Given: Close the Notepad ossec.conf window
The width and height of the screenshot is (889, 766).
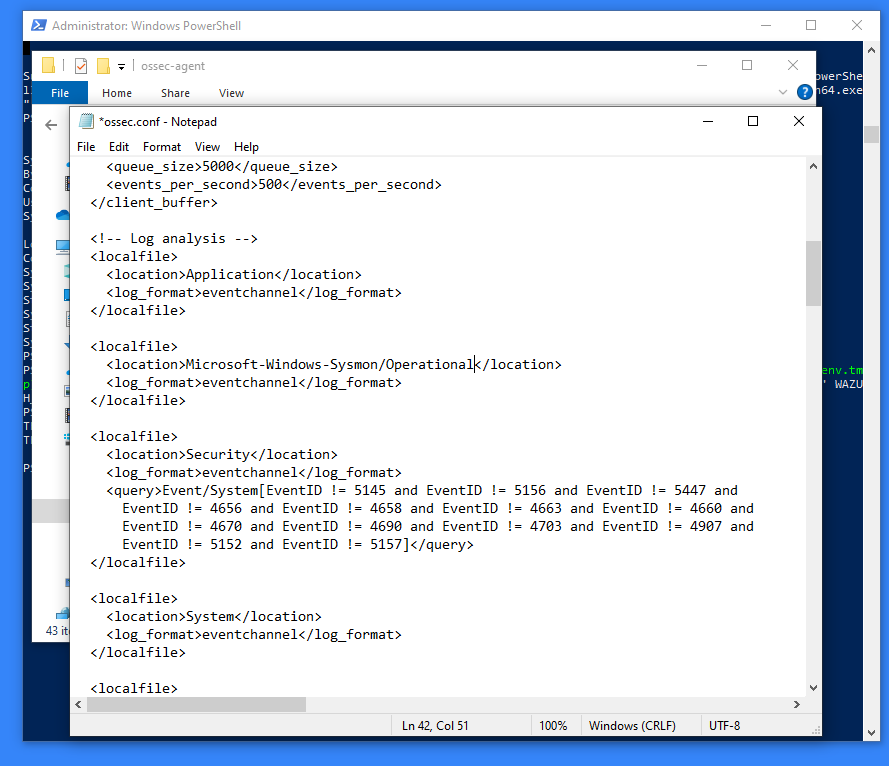Looking at the screenshot, I should [x=798, y=121].
